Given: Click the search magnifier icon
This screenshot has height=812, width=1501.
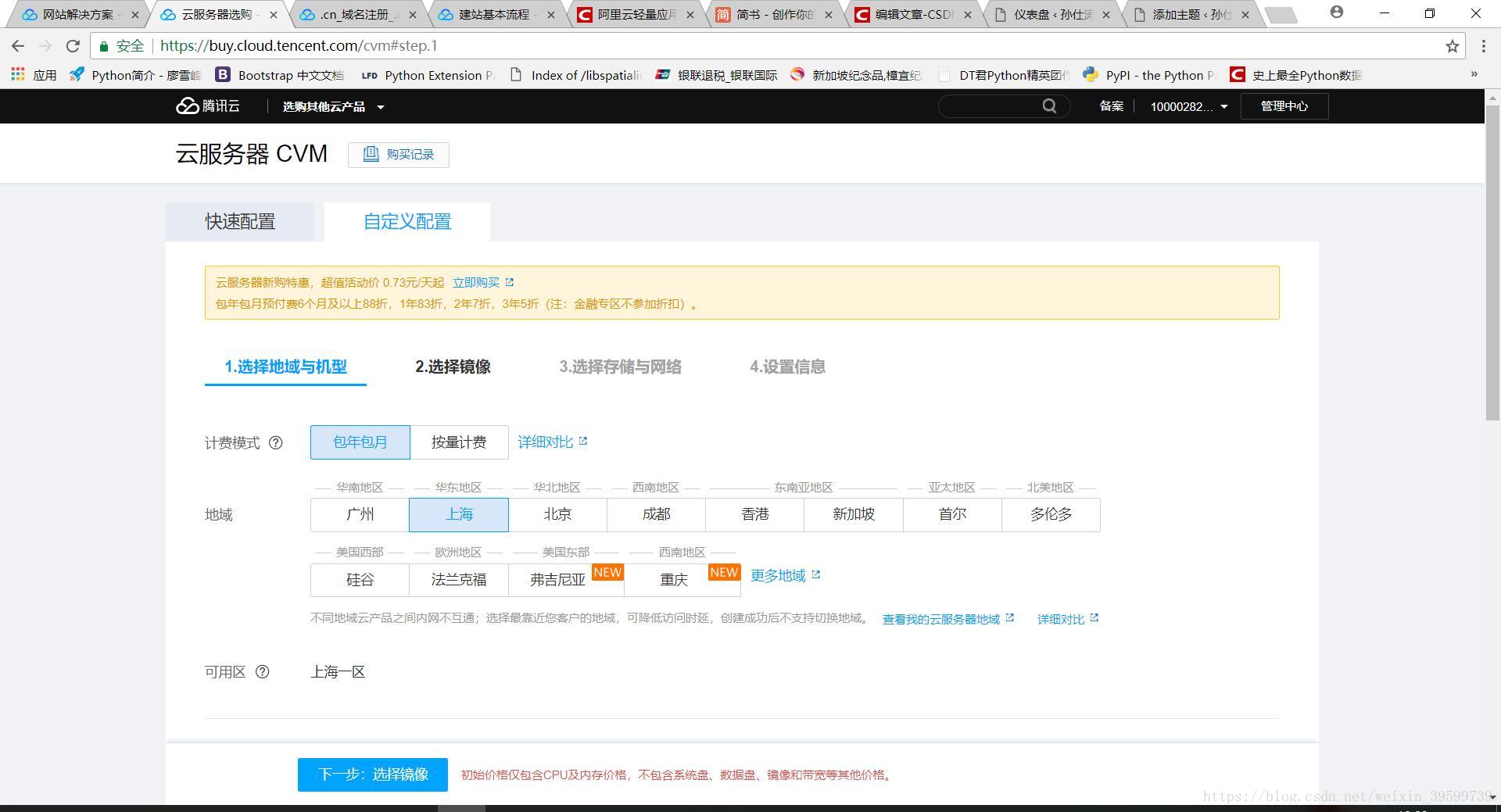Looking at the screenshot, I should [1049, 106].
